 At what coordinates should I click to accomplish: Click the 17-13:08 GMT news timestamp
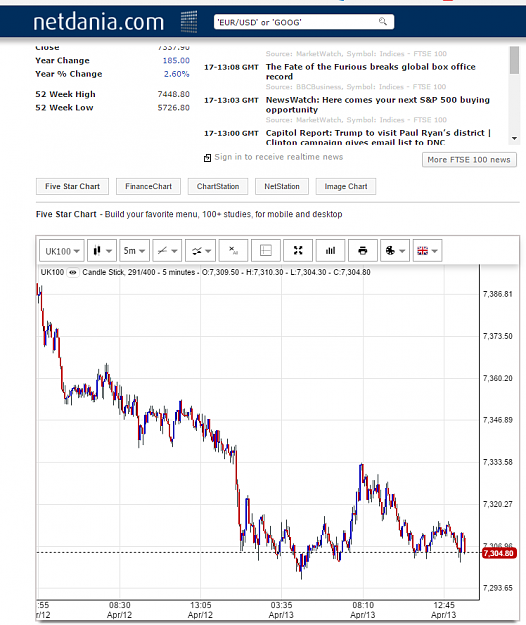click(x=231, y=67)
